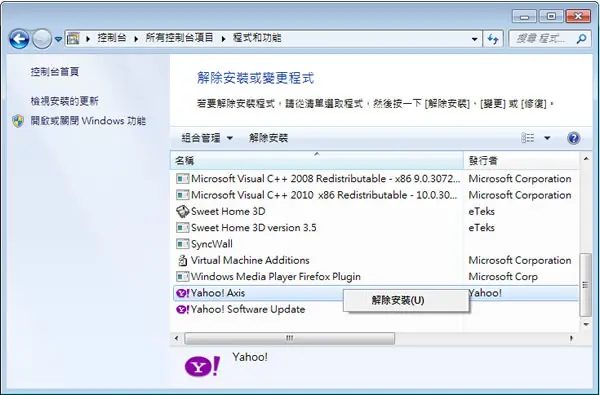Open the 檢視安裝的更新 link
The height and width of the screenshot is (395, 600).
(64, 101)
